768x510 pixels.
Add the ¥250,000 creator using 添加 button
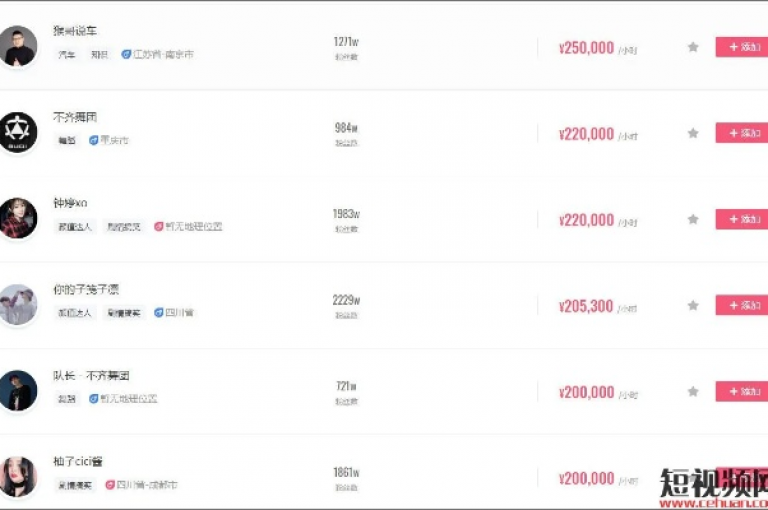tap(742, 47)
